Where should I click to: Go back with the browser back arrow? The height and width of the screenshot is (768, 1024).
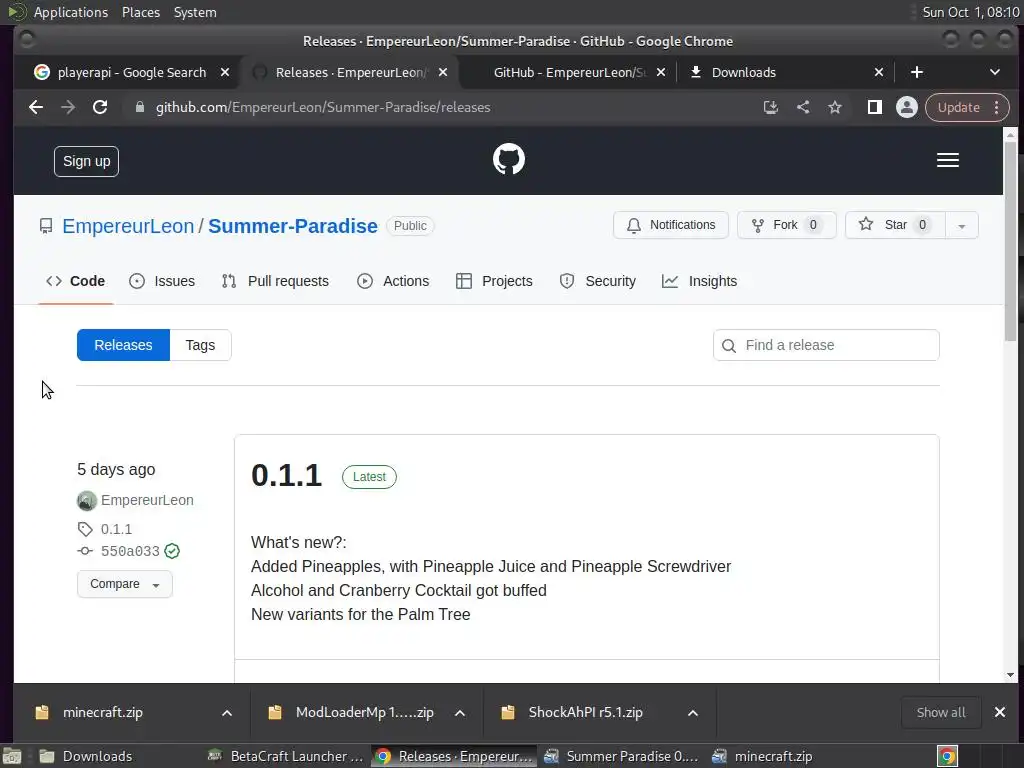[36, 107]
